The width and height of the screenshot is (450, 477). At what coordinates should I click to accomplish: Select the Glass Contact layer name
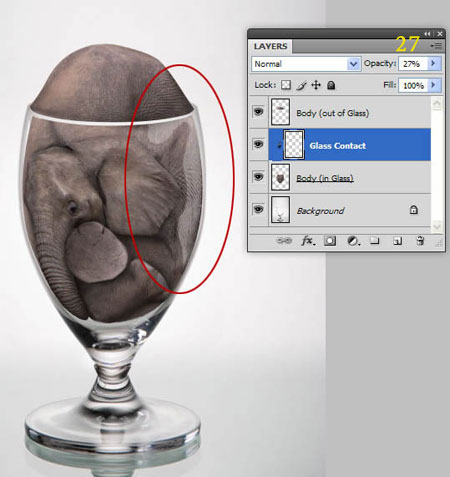[337, 146]
